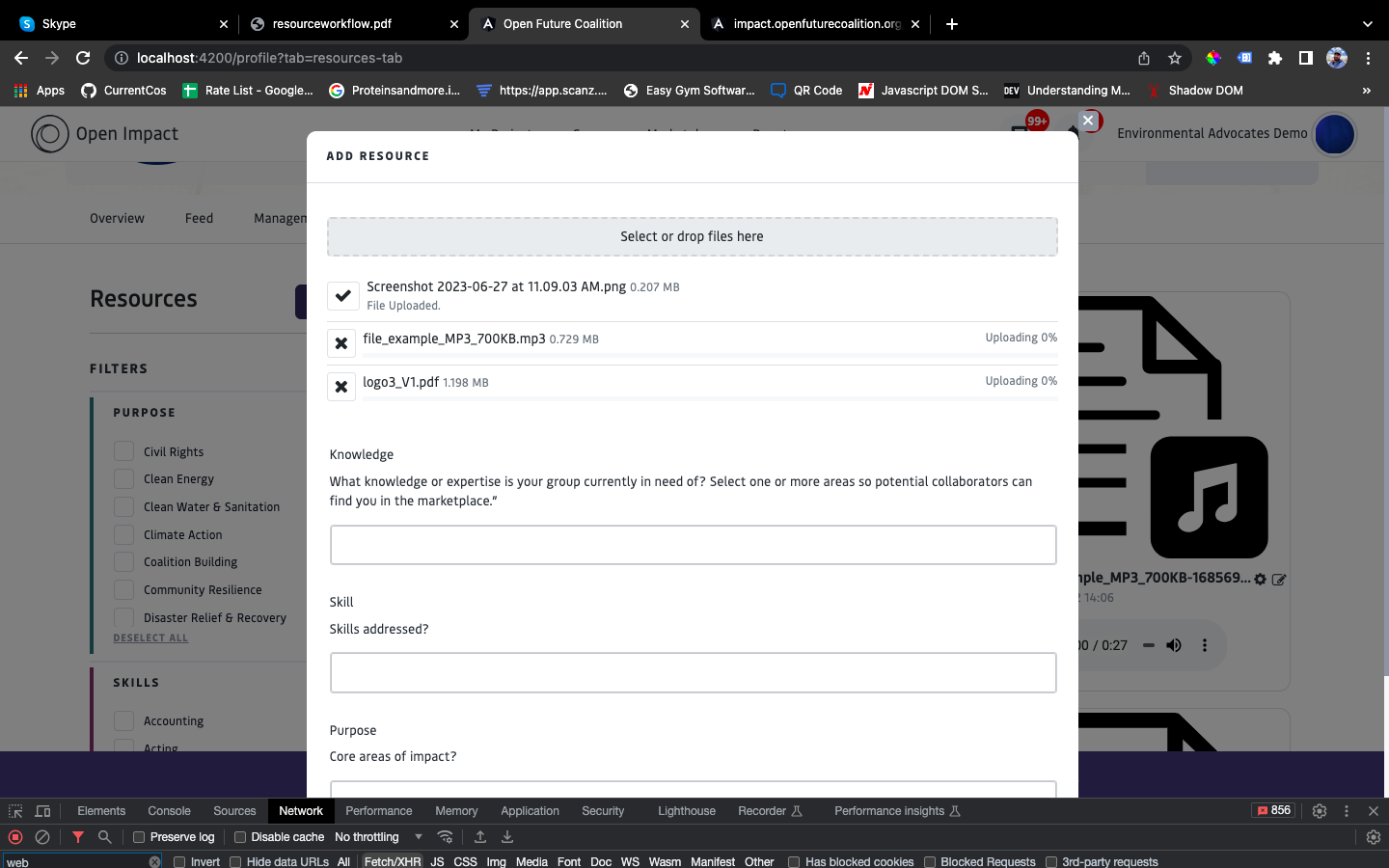Tick the Invert filter checkbox
This screenshot has height=868, width=1389.
click(179, 862)
